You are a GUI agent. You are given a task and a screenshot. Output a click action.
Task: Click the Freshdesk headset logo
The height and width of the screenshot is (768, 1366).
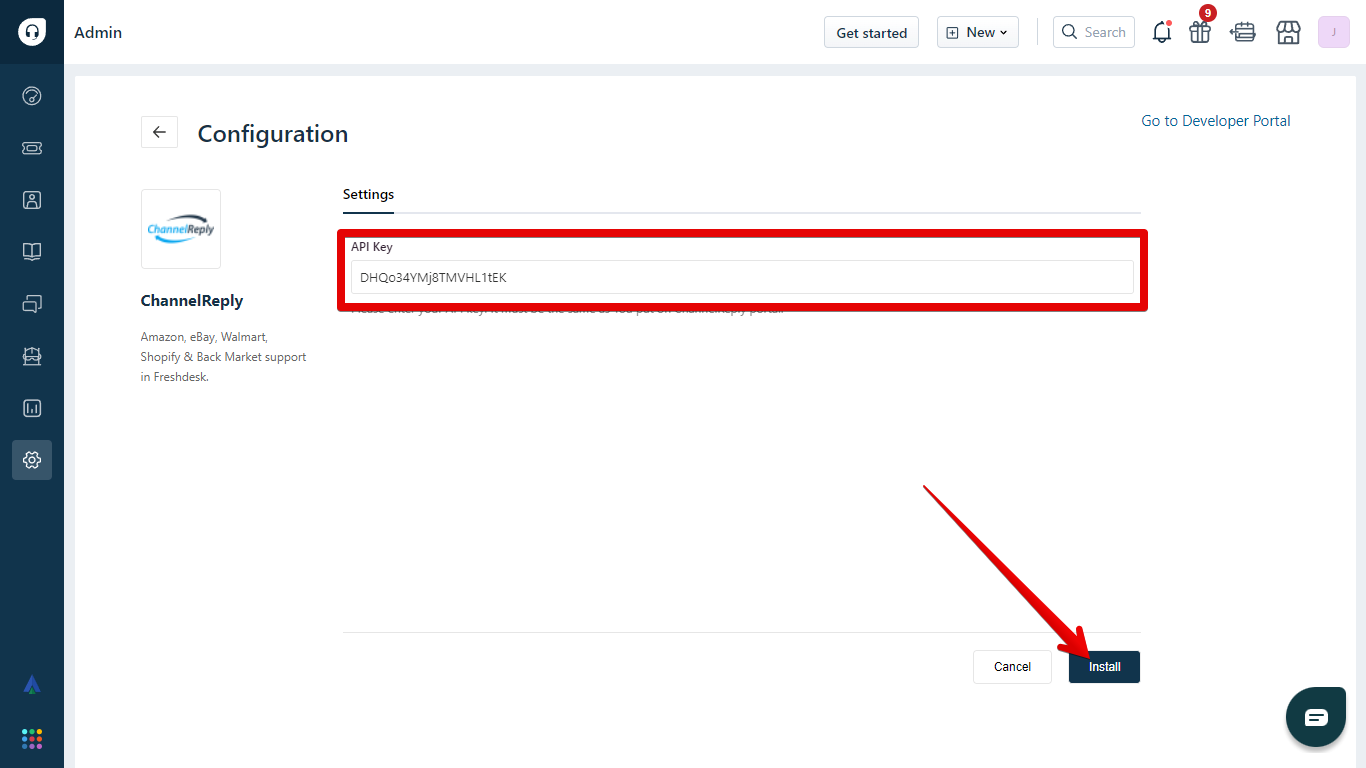click(32, 32)
